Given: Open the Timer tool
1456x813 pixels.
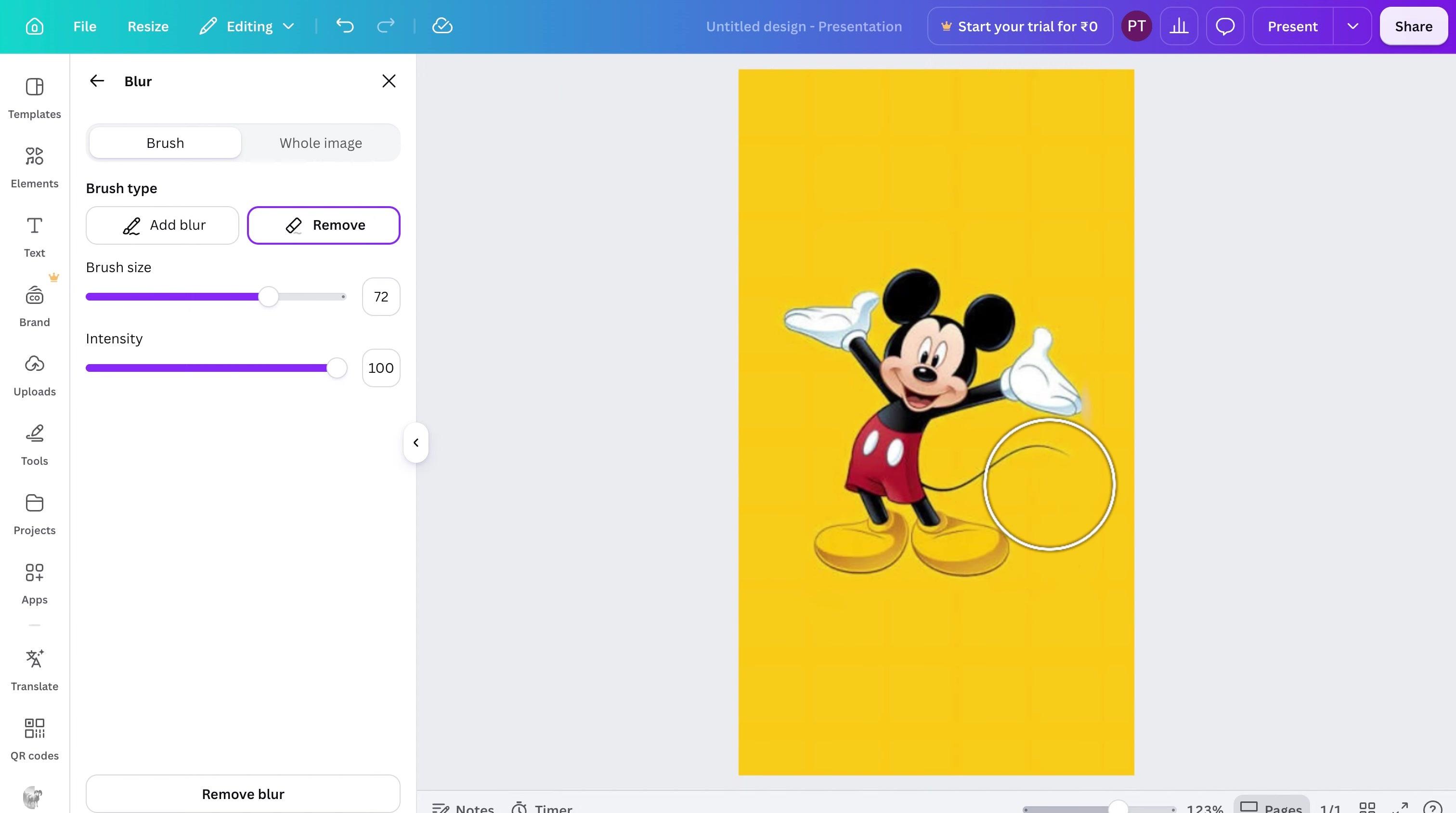Looking at the screenshot, I should click(542, 809).
